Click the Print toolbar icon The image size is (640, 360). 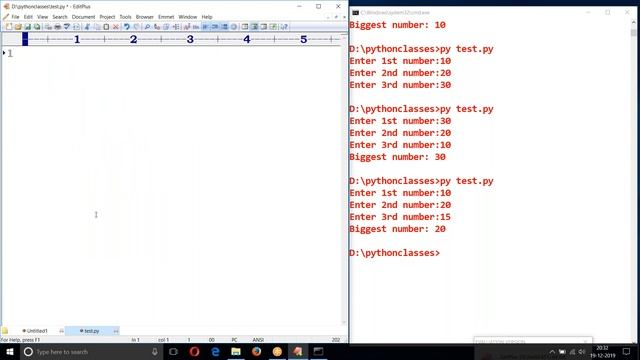pos(58,27)
